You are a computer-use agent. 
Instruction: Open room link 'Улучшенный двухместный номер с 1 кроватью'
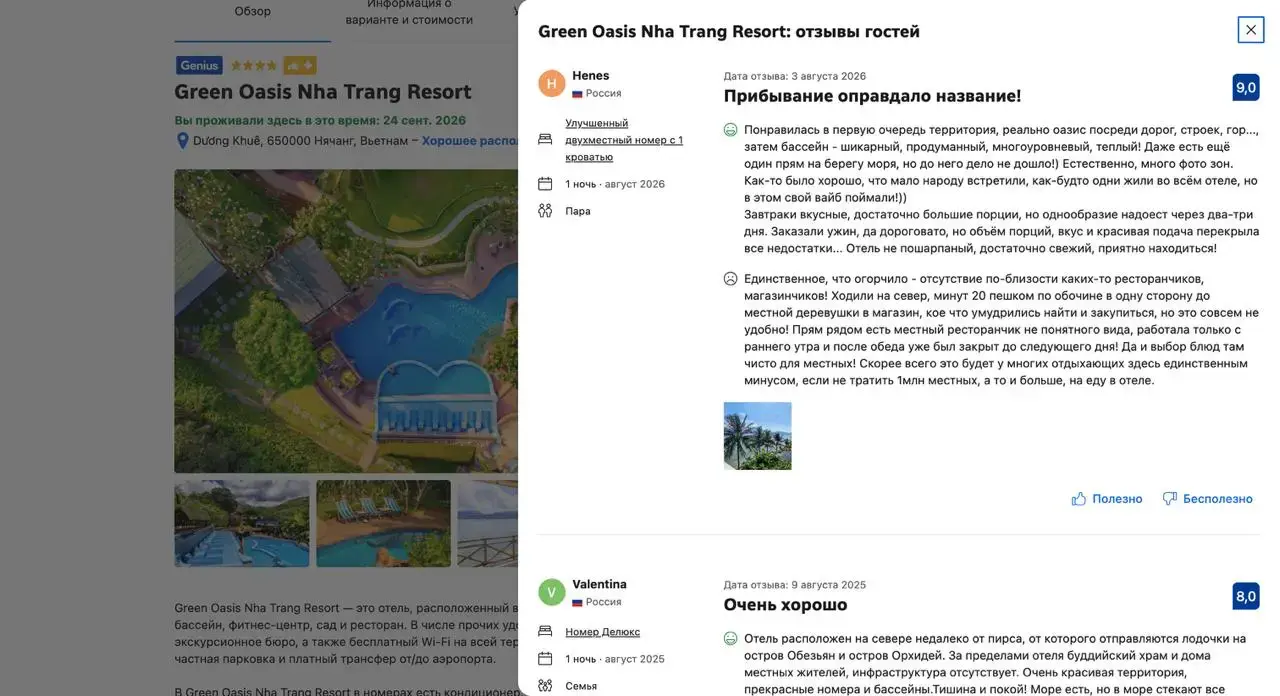(x=624, y=140)
